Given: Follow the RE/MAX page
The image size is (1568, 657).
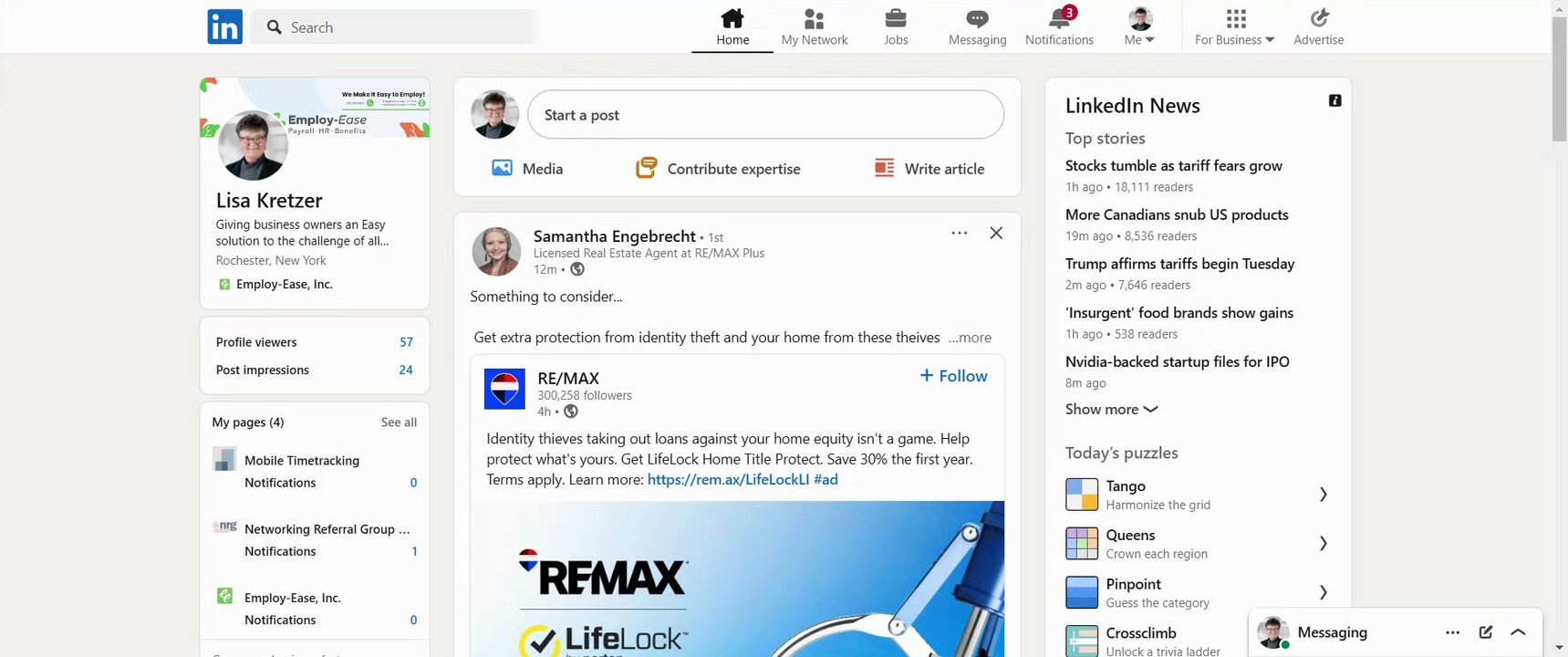Looking at the screenshot, I should [953, 376].
